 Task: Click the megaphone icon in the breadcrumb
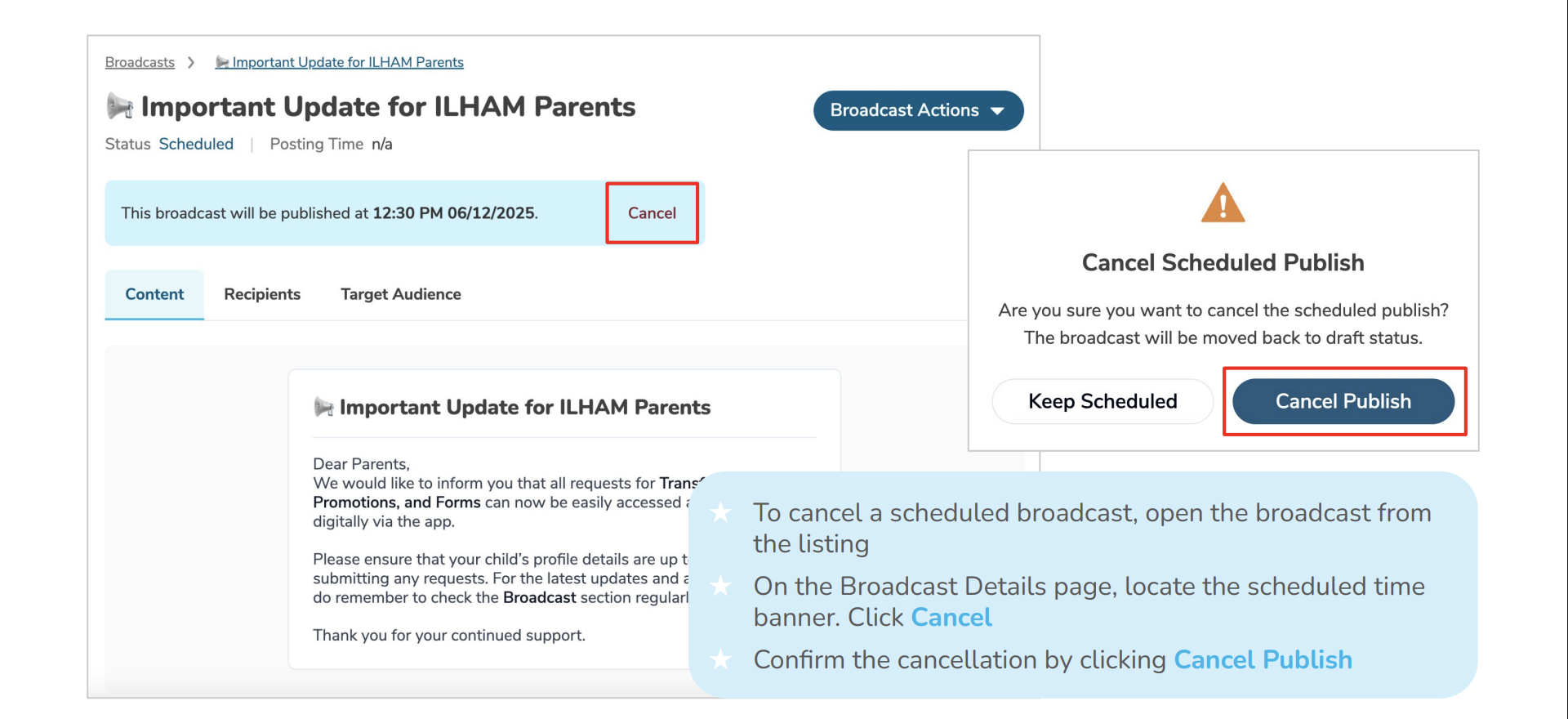click(221, 63)
